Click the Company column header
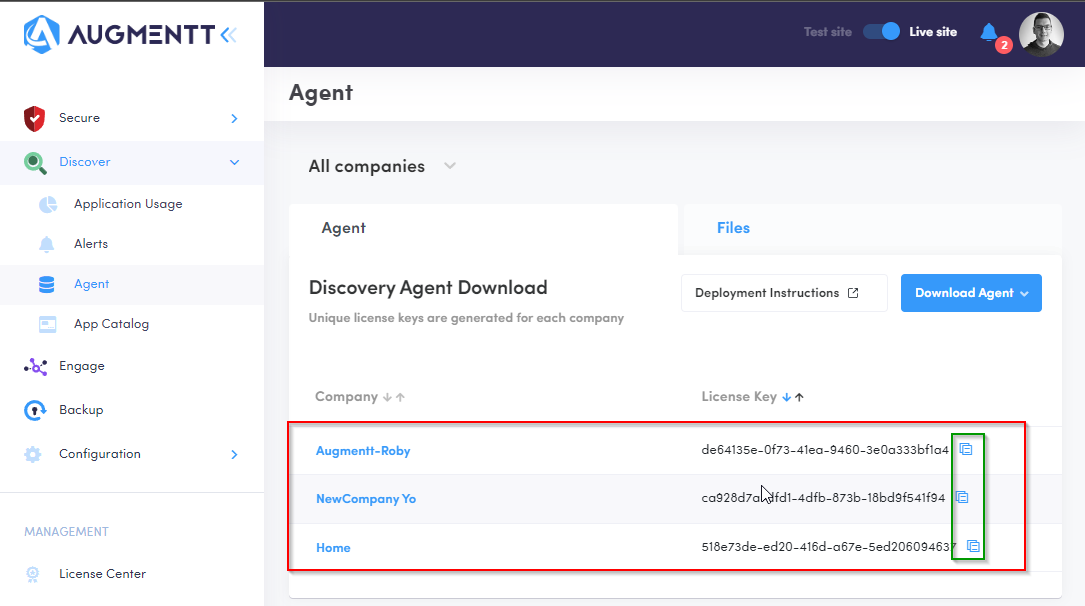The width and height of the screenshot is (1085, 606). click(346, 397)
